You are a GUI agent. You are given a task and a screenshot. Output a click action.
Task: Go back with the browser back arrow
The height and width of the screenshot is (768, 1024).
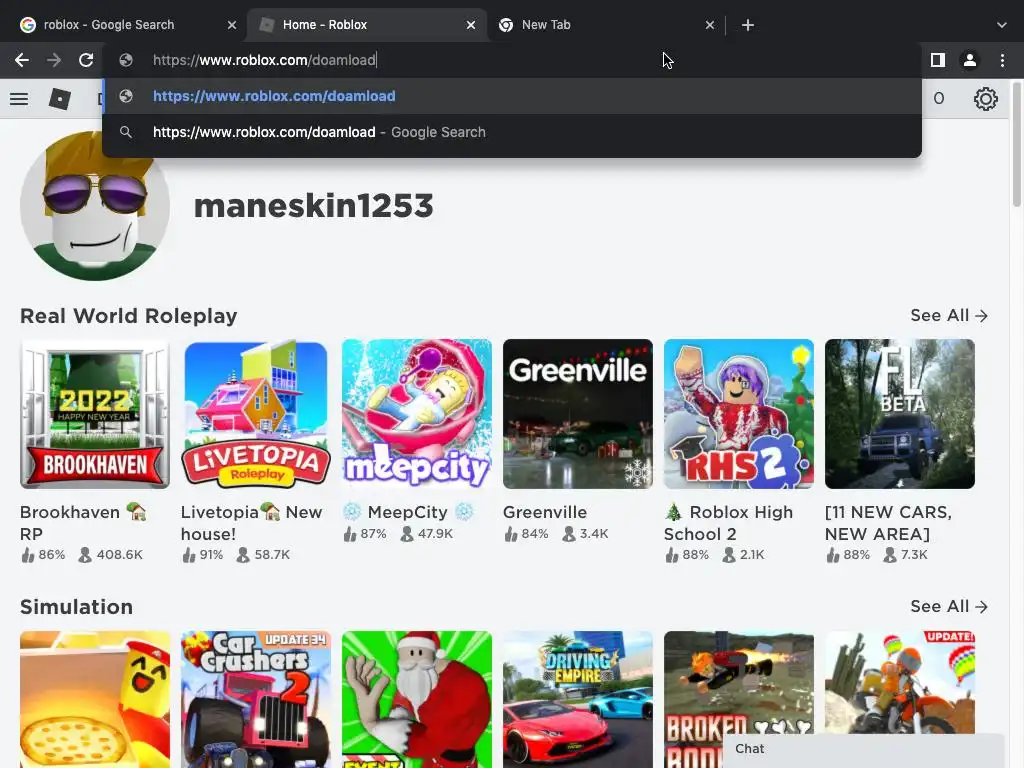point(22,60)
